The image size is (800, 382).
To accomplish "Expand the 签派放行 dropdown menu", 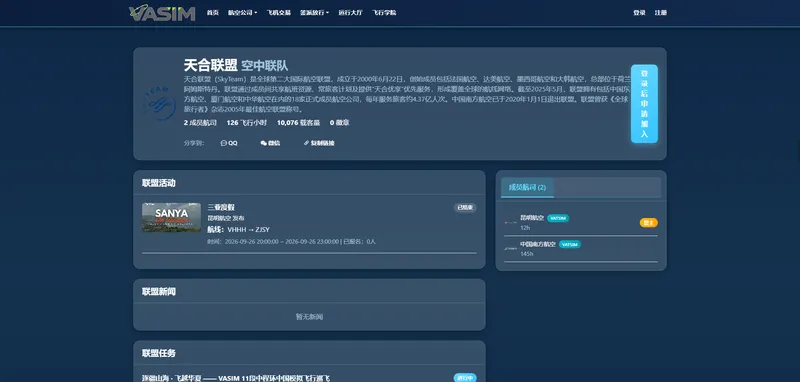I will [x=314, y=13].
